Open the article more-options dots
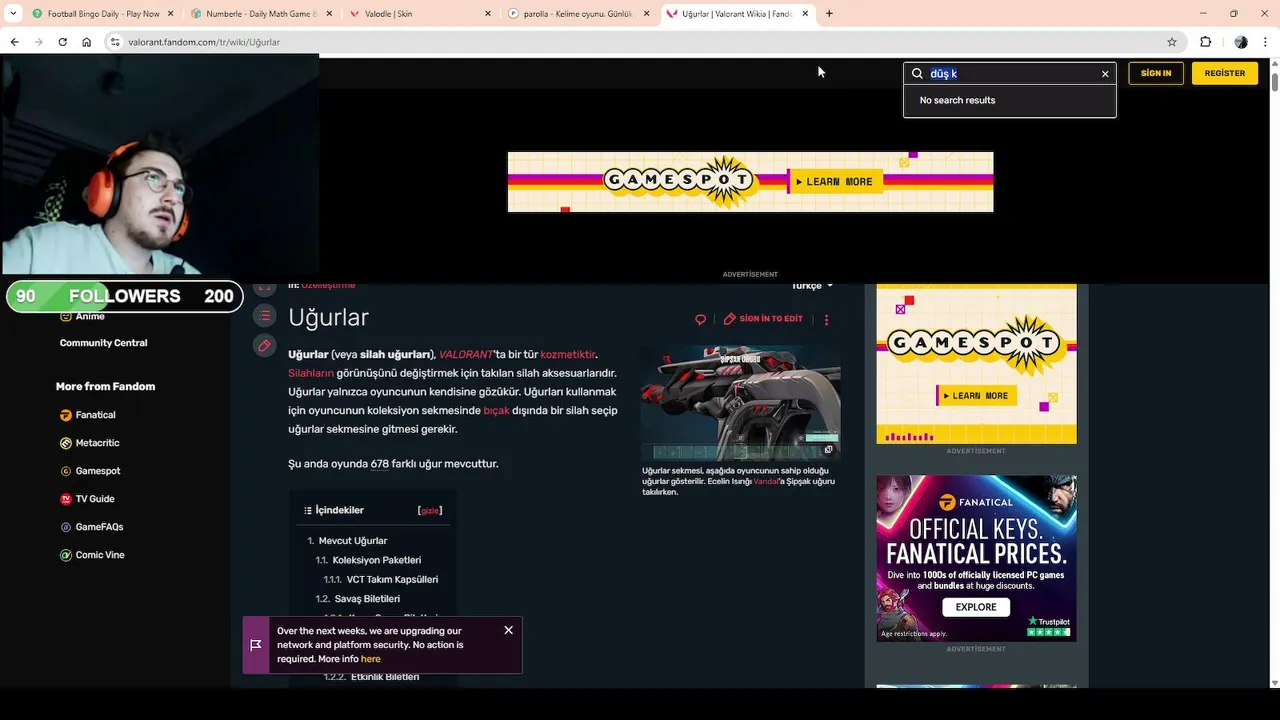Screen dimensions: 1280x720 [826, 320]
